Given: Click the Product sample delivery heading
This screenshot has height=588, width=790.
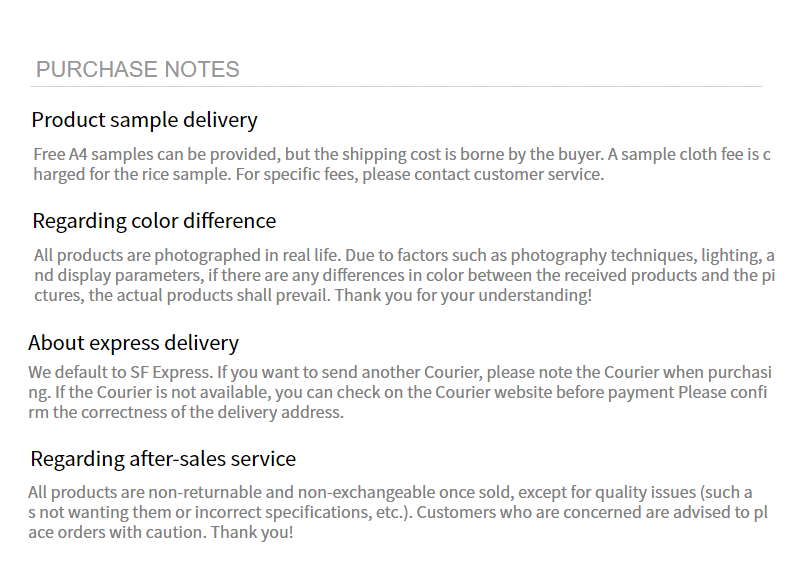Looking at the screenshot, I should (x=145, y=120).
